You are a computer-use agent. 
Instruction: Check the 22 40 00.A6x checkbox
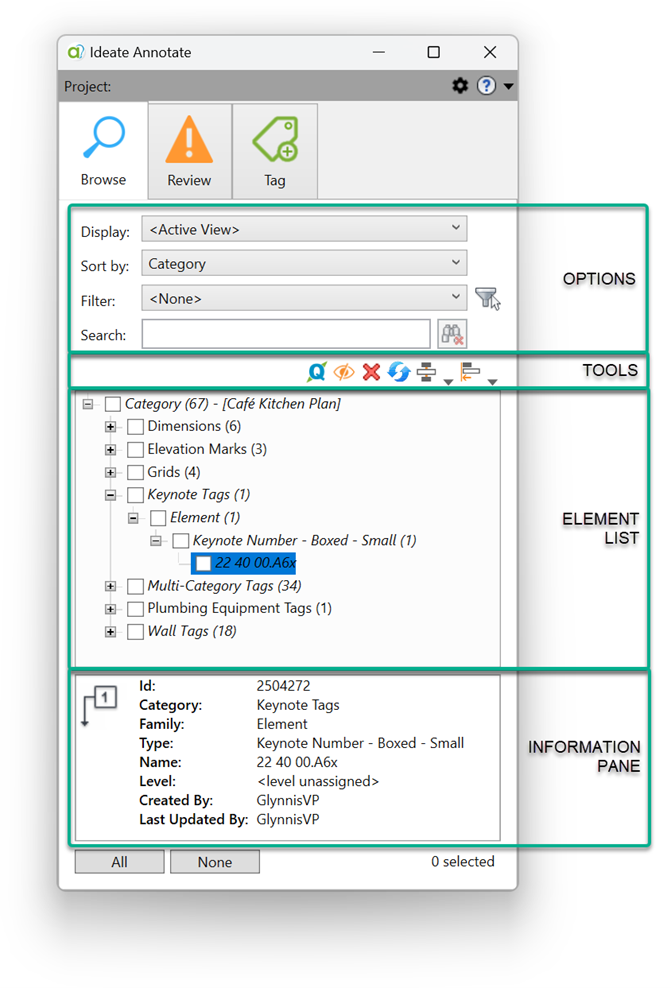pos(204,563)
